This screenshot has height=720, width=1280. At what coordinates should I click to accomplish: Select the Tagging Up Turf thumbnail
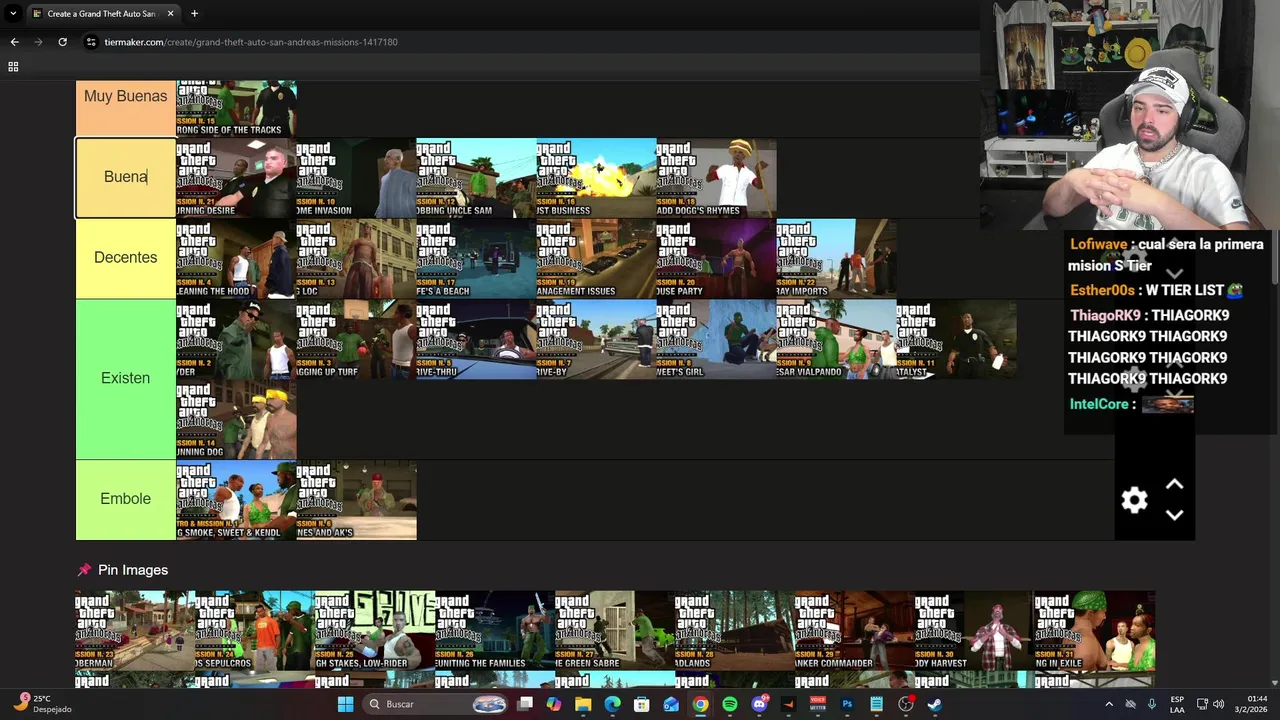tap(356, 339)
